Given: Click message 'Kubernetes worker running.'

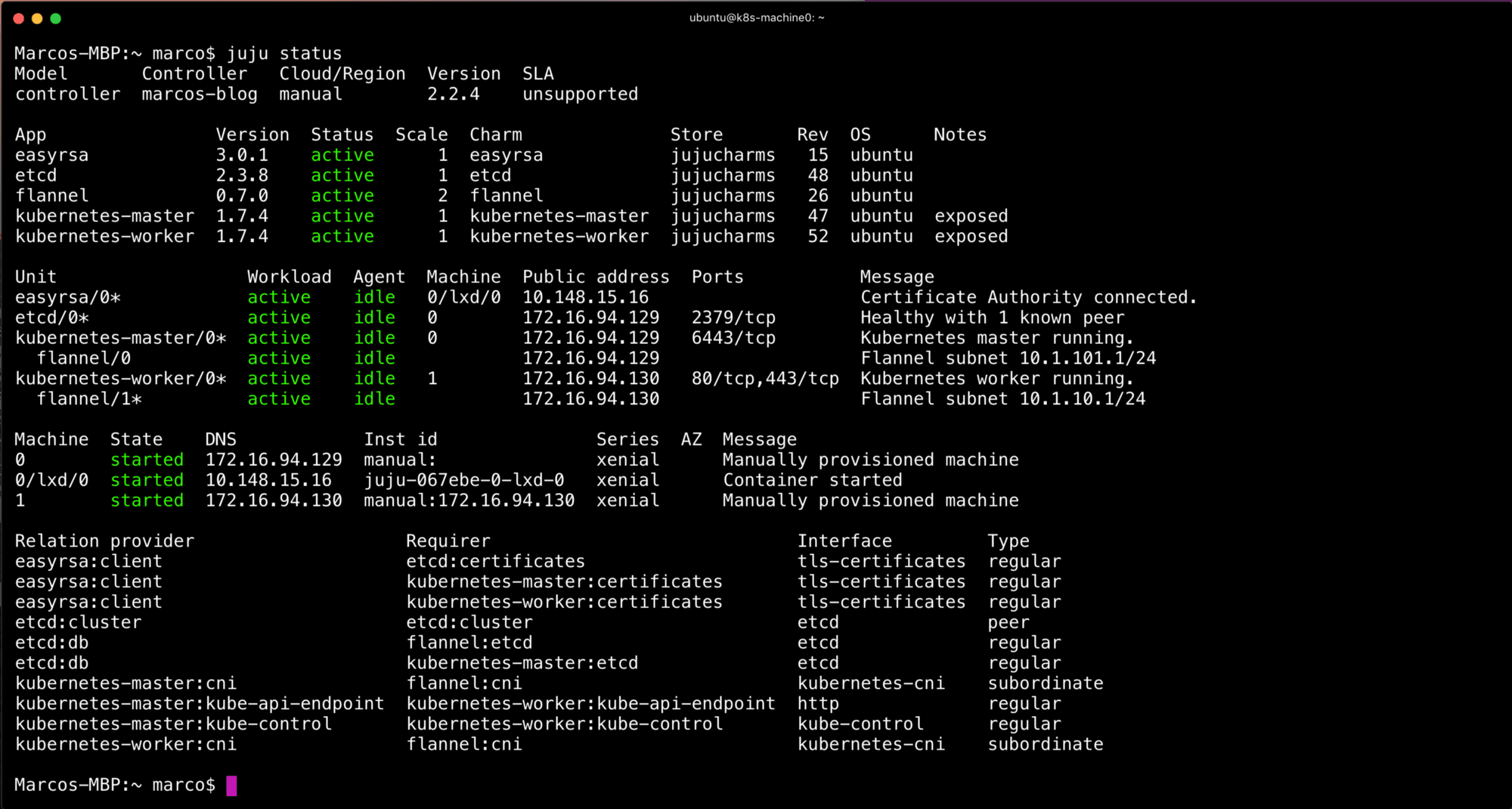Looking at the screenshot, I should pos(997,379).
